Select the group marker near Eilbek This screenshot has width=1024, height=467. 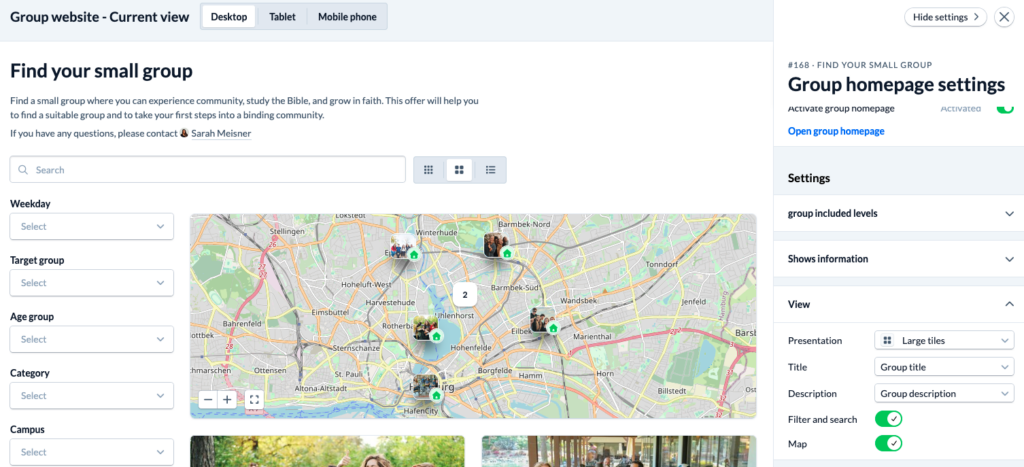[x=543, y=321]
